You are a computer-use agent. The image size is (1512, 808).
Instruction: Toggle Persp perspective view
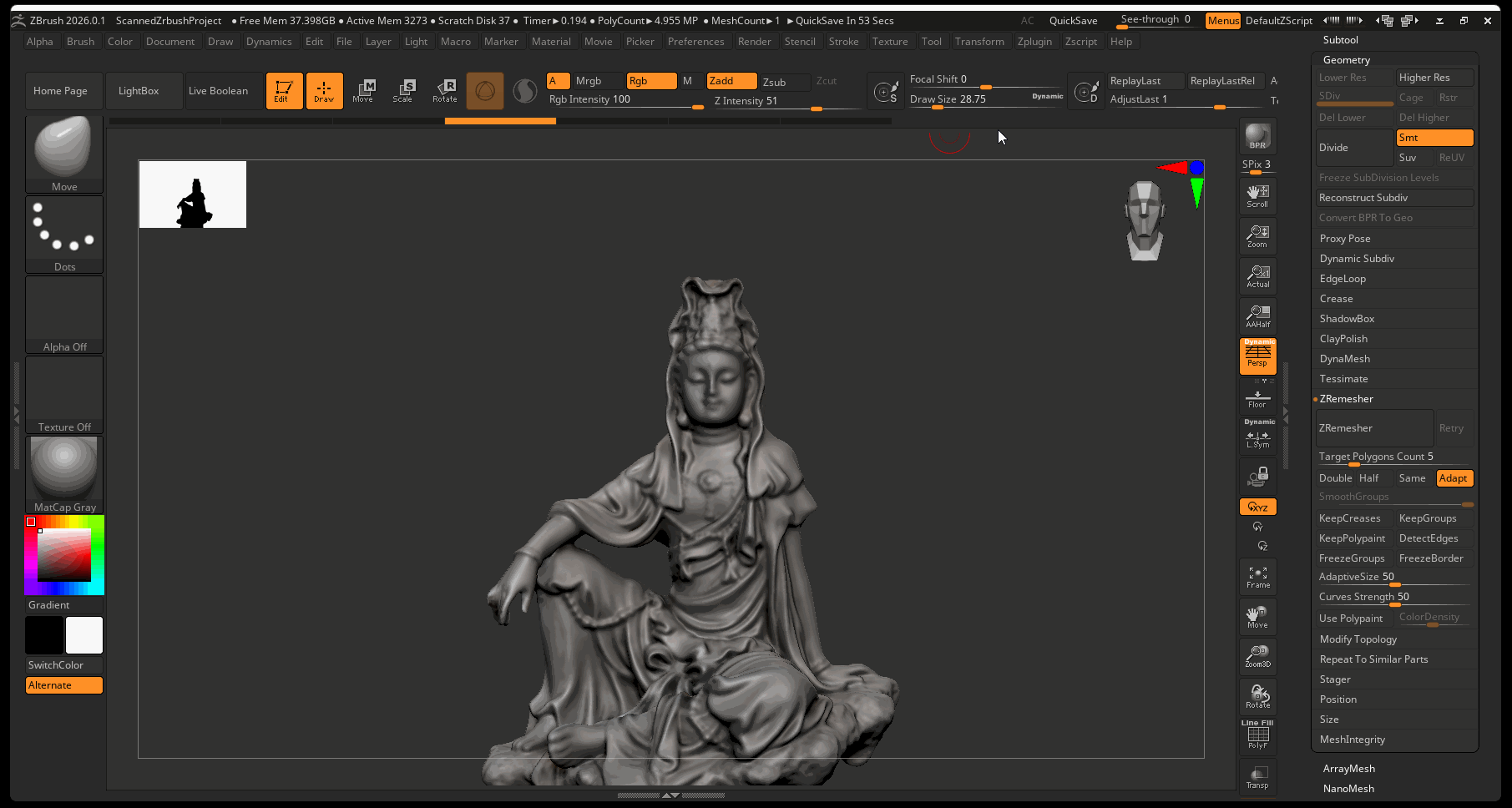pos(1257,356)
